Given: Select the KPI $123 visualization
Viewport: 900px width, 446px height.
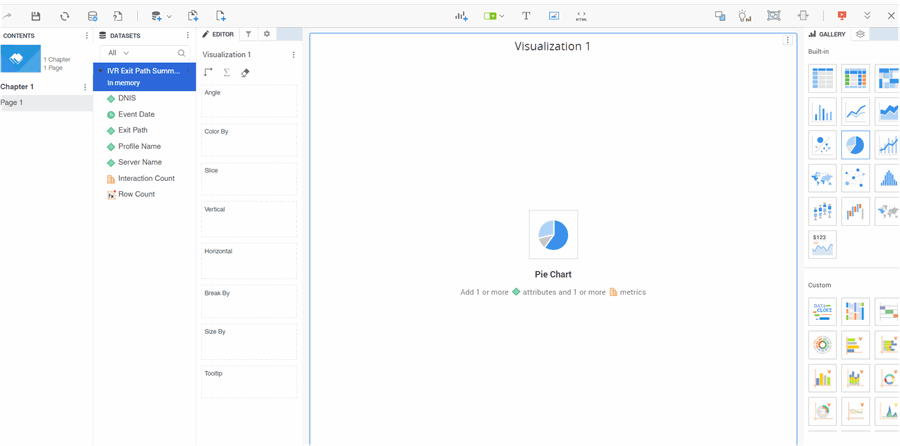Looking at the screenshot, I should tap(822, 244).
